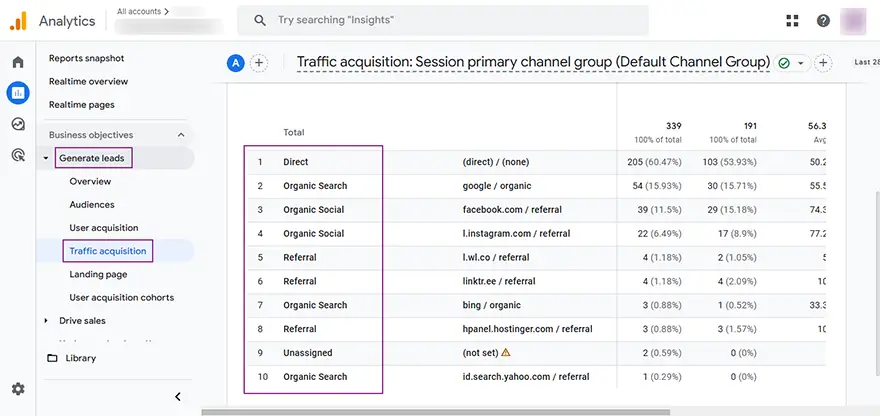Click the (direct) / (none) cell
The width and height of the screenshot is (880, 416).
click(496, 162)
